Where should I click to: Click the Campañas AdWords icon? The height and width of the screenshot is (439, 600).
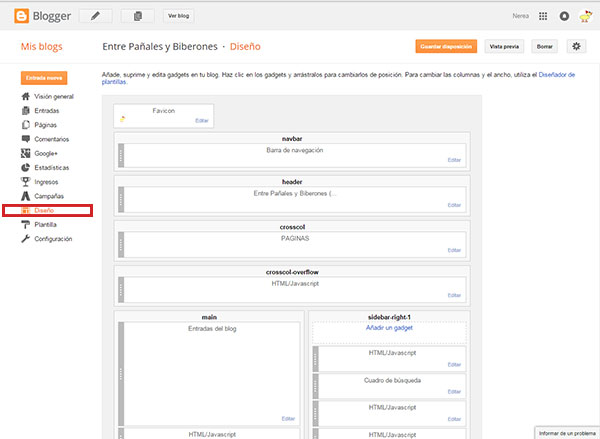coord(26,196)
